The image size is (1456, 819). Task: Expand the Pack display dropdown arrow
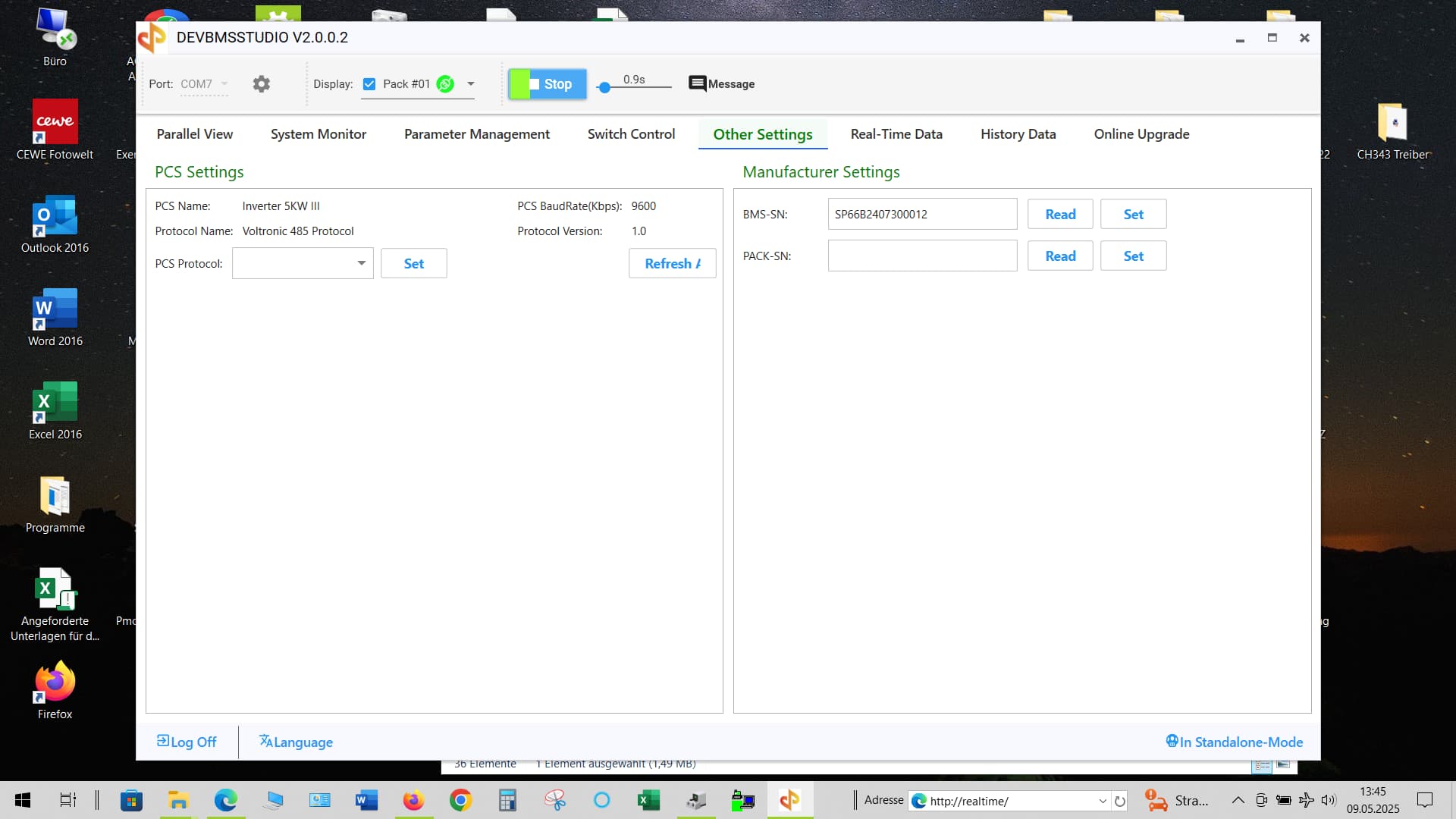pyautogui.click(x=471, y=84)
